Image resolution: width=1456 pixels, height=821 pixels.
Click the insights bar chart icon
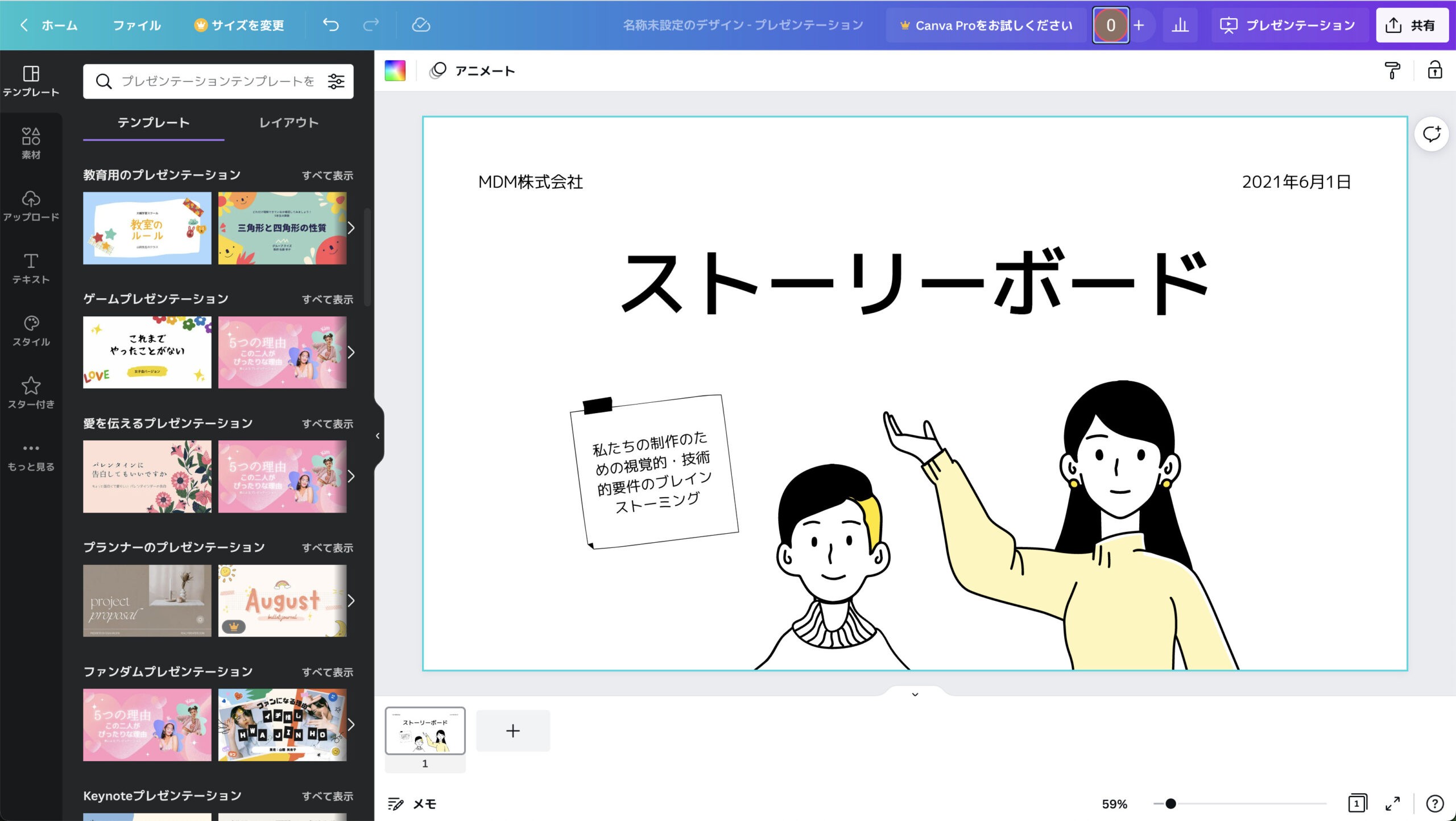point(1180,25)
